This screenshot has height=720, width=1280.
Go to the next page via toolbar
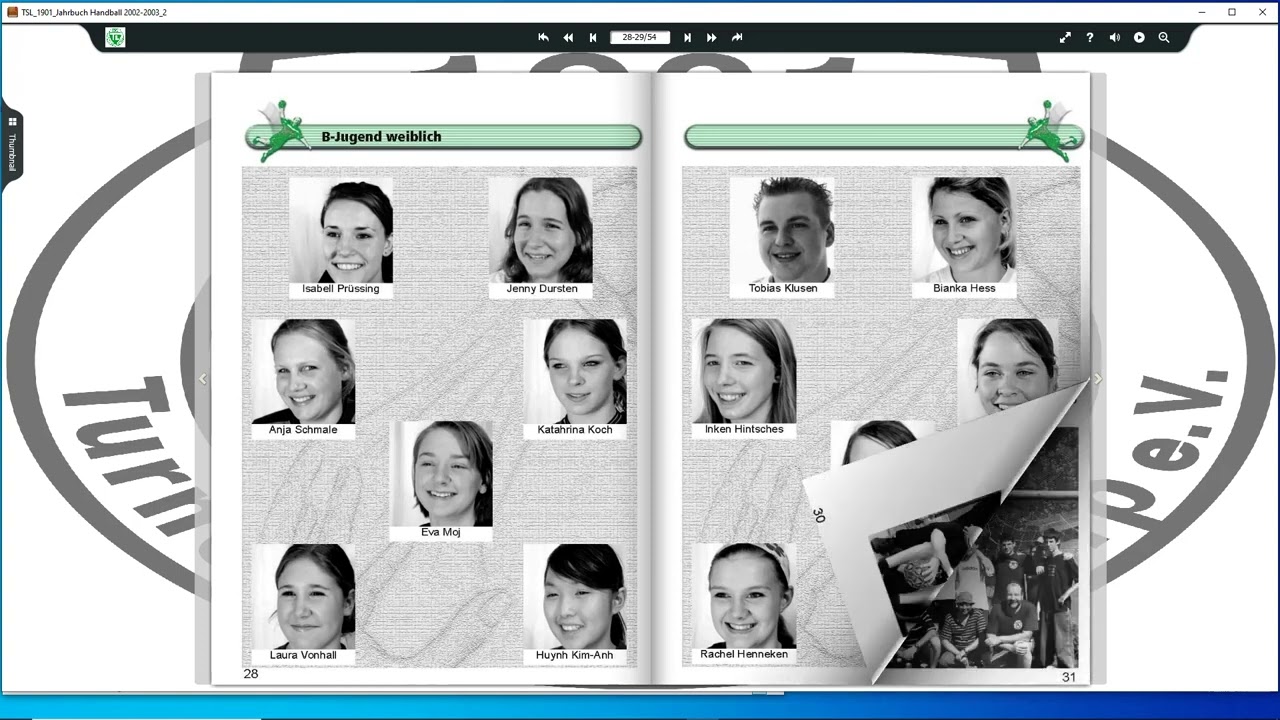tap(687, 37)
